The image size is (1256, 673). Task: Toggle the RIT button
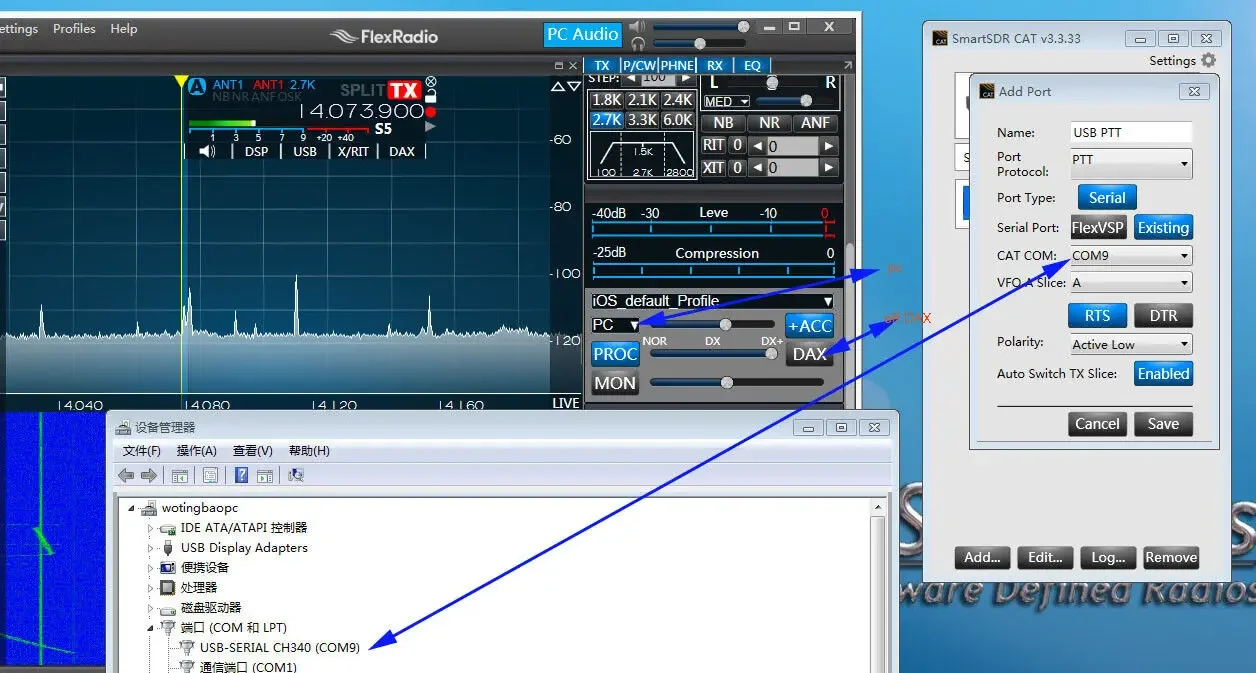713,146
